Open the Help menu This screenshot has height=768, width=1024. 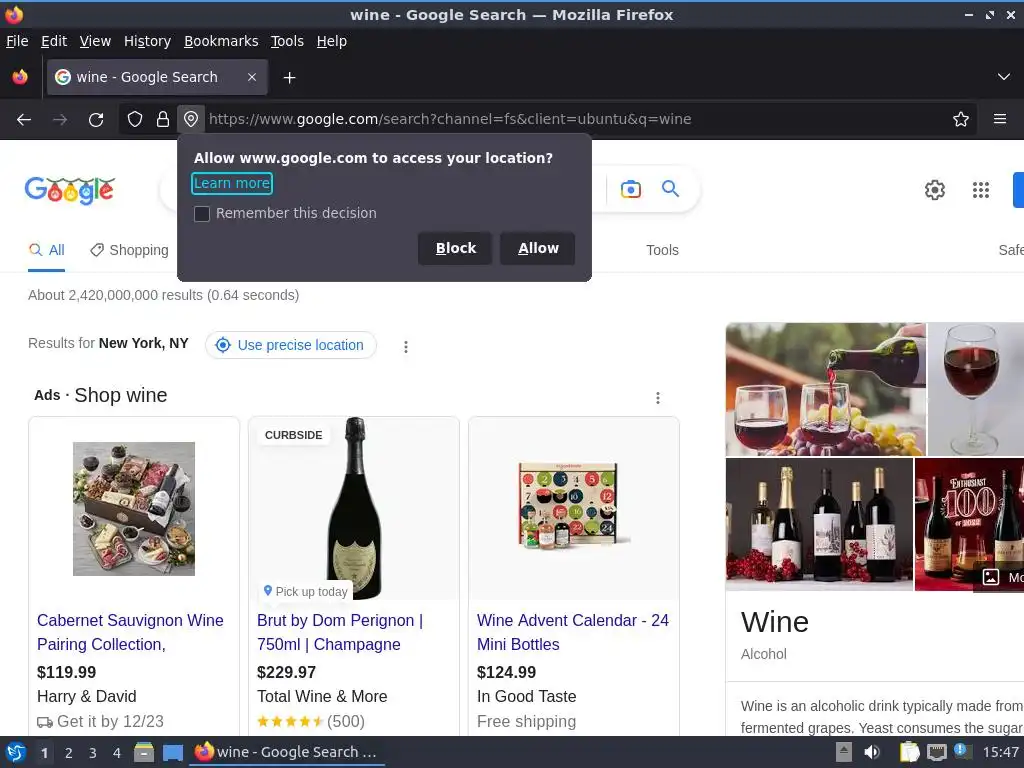coord(332,41)
